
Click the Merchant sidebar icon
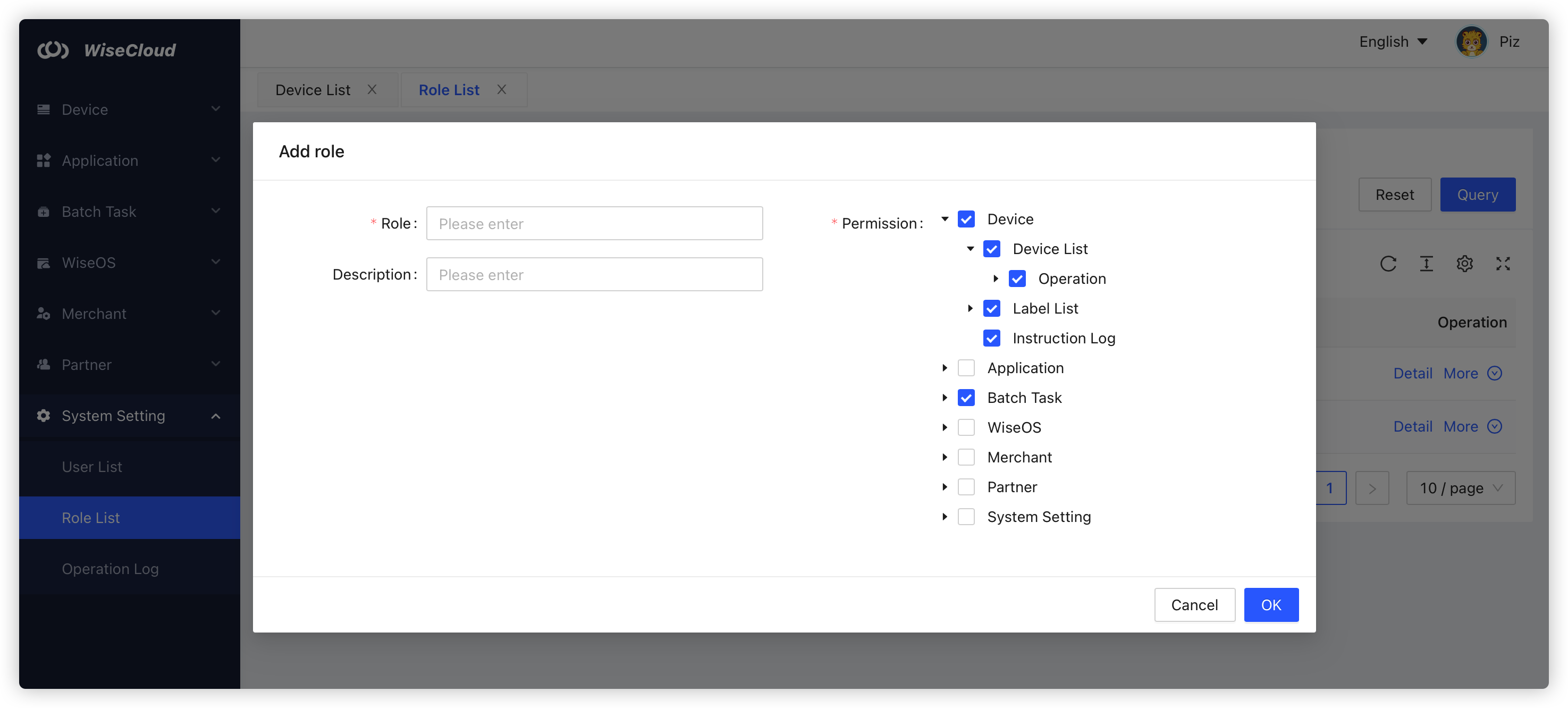[x=43, y=314]
